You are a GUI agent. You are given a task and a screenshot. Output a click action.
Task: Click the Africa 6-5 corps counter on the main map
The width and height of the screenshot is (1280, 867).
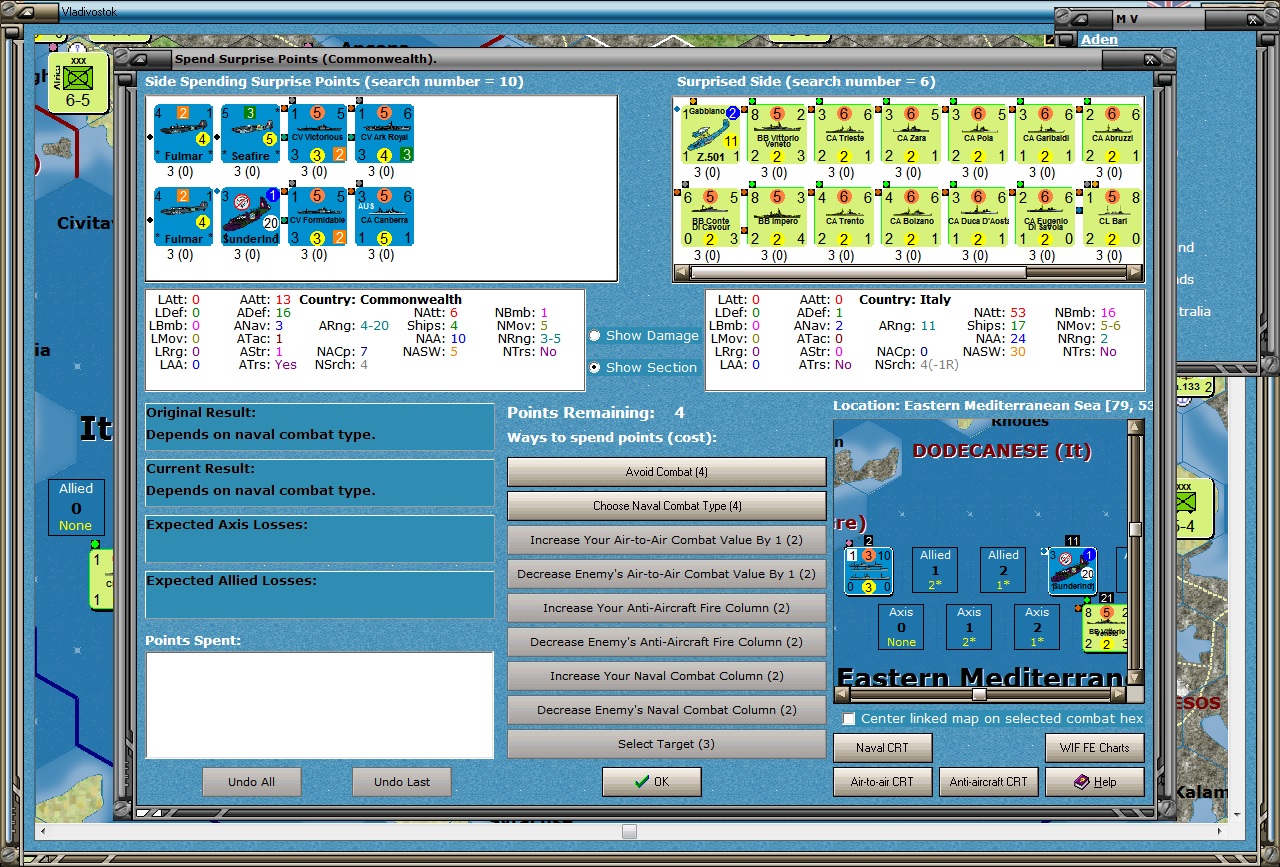coord(77,82)
